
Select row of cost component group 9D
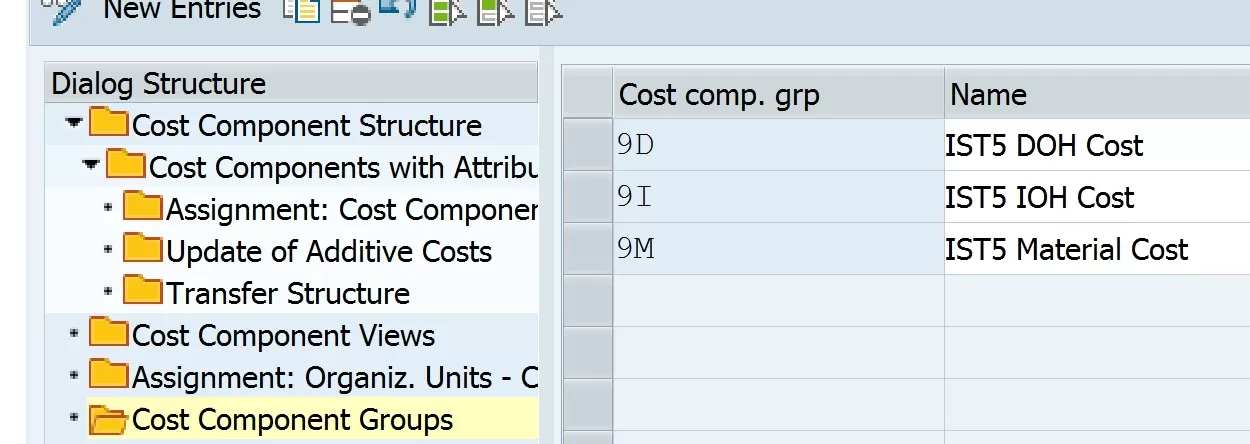click(x=587, y=145)
